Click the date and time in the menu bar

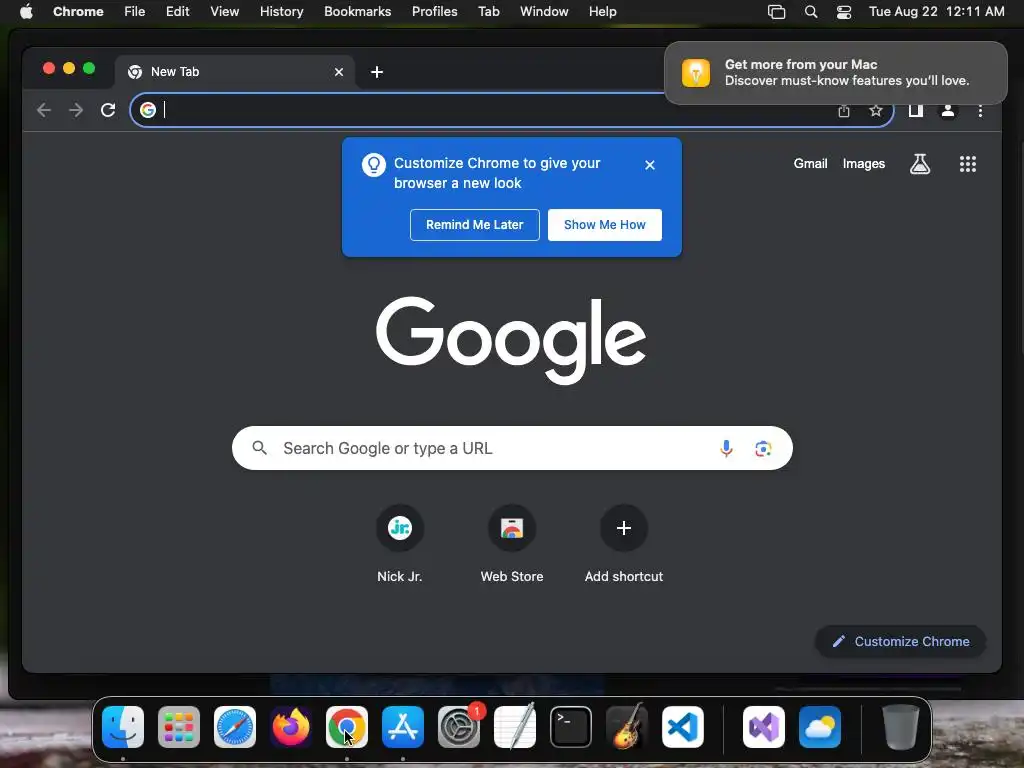coord(936,12)
